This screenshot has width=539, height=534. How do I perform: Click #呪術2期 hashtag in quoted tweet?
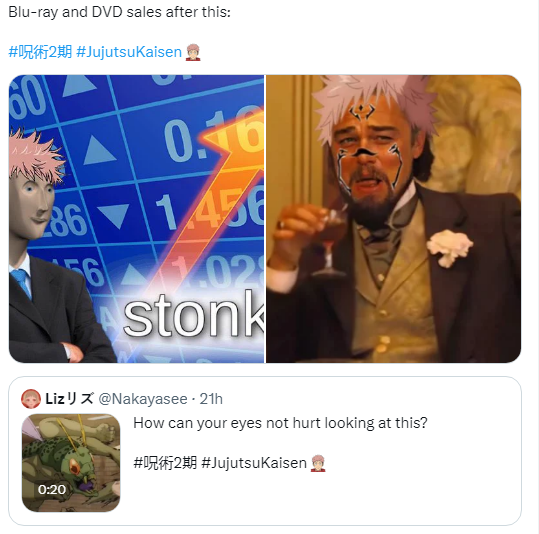[165, 463]
